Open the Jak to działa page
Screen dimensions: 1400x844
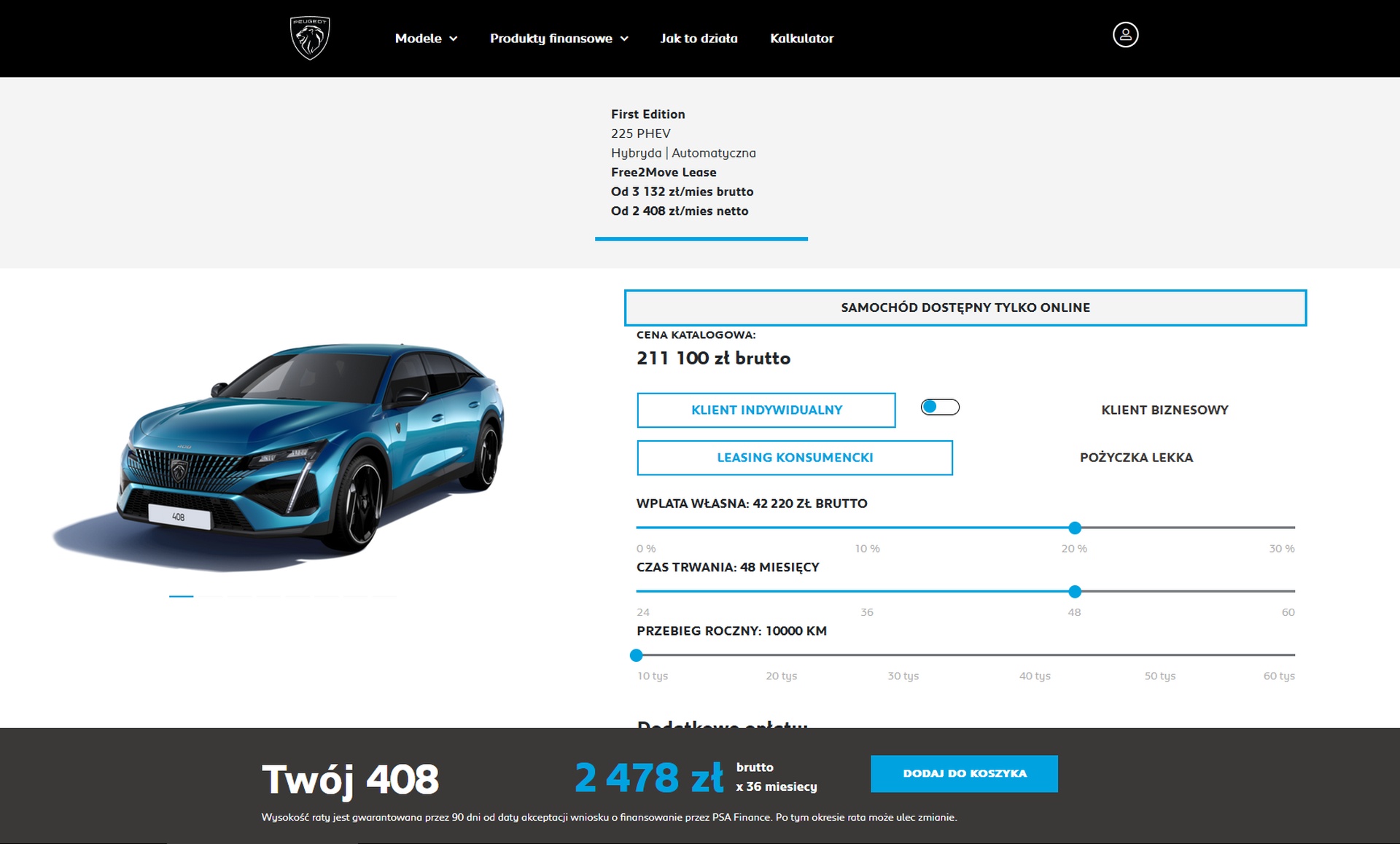[x=699, y=39]
